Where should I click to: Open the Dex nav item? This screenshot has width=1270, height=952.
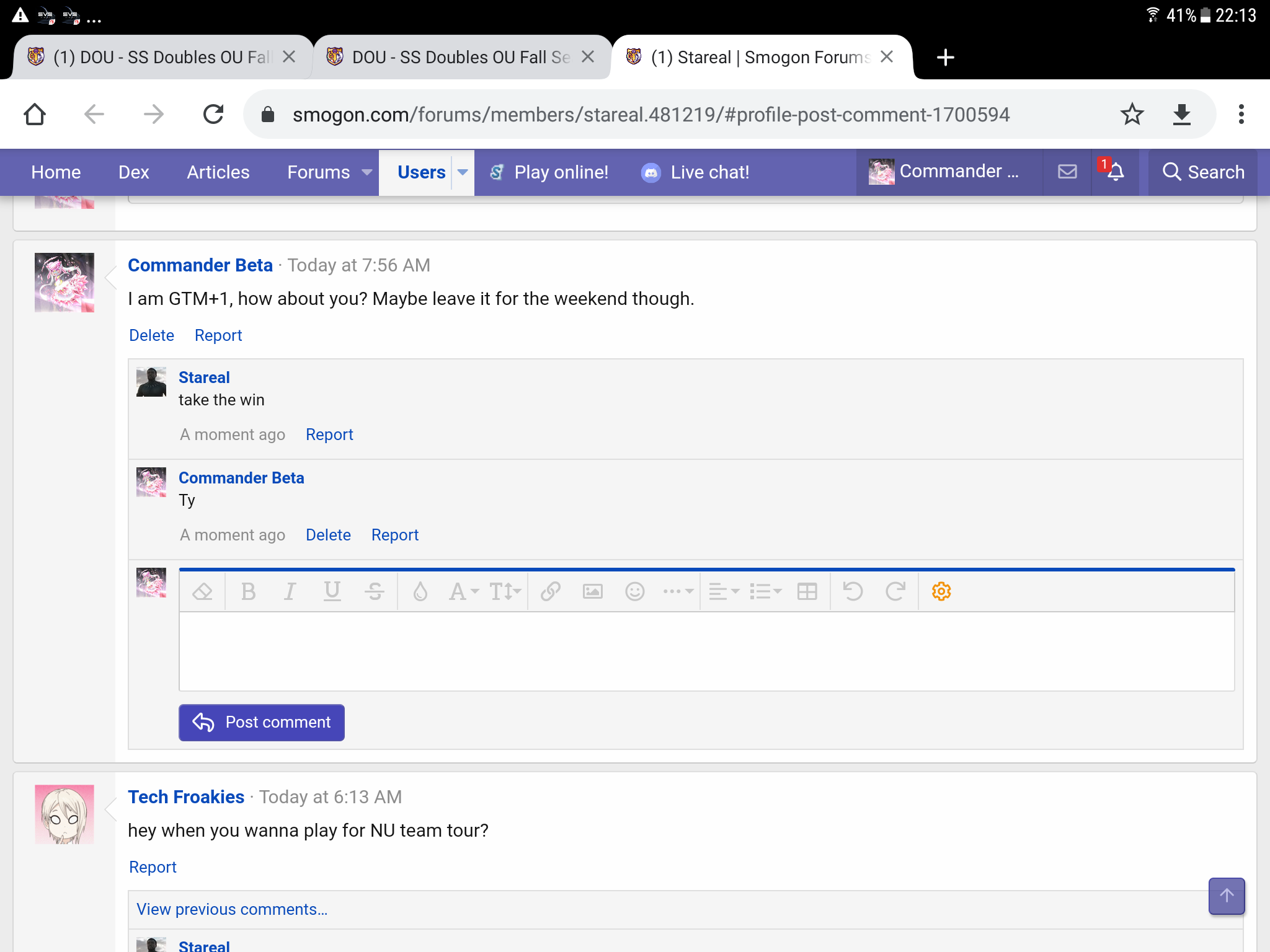point(134,172)
